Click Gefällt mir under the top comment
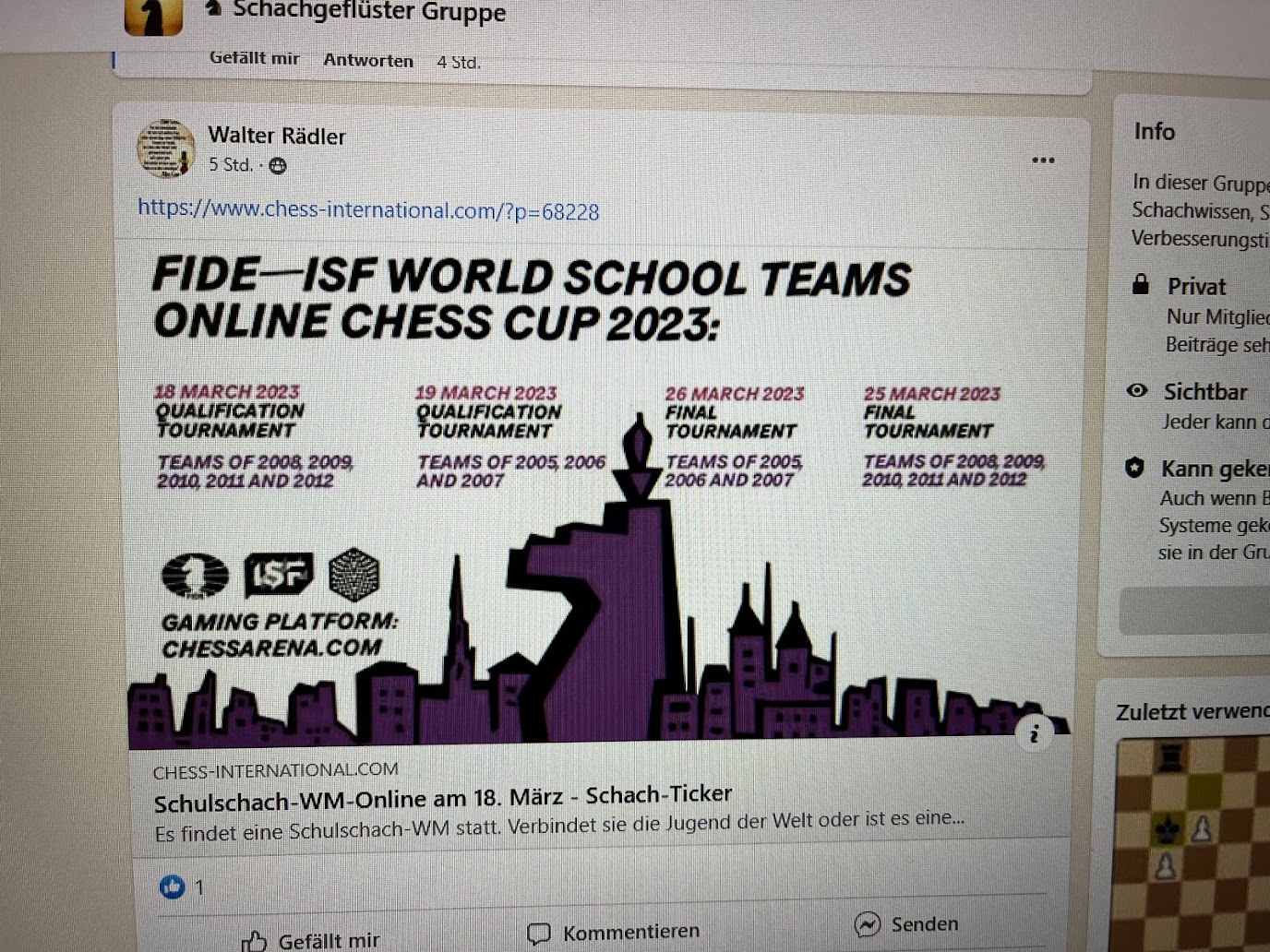 pyautogui.click(x=254, y=57)
